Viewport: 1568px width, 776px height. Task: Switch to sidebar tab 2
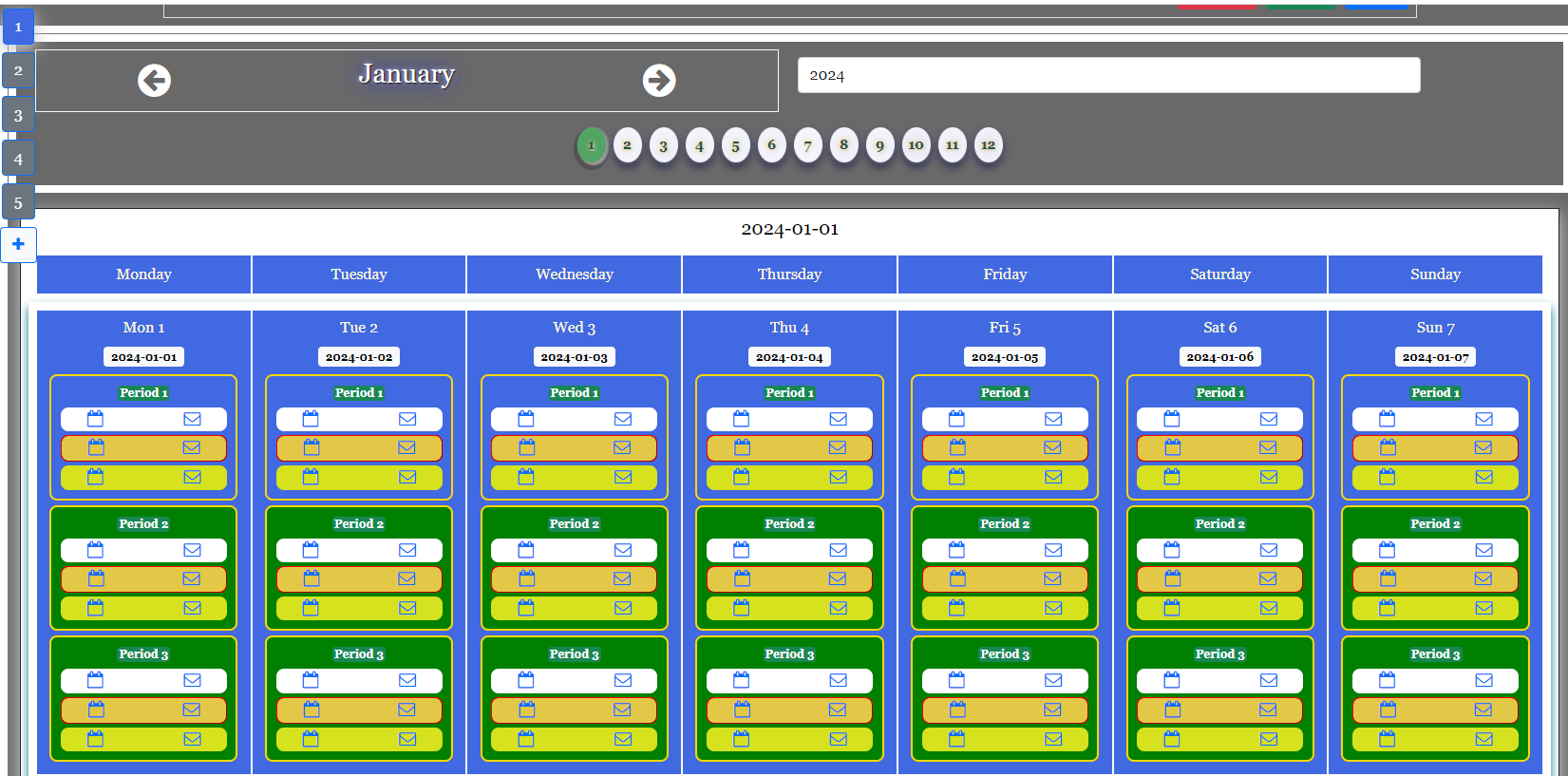click(18, 70)
